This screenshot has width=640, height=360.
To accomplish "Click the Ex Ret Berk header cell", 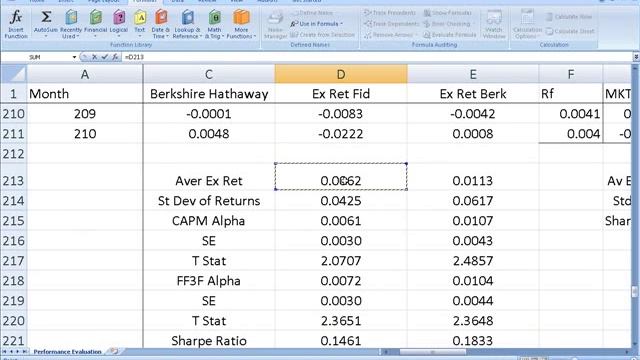I will pyautogui.click(x=473, y=93).
